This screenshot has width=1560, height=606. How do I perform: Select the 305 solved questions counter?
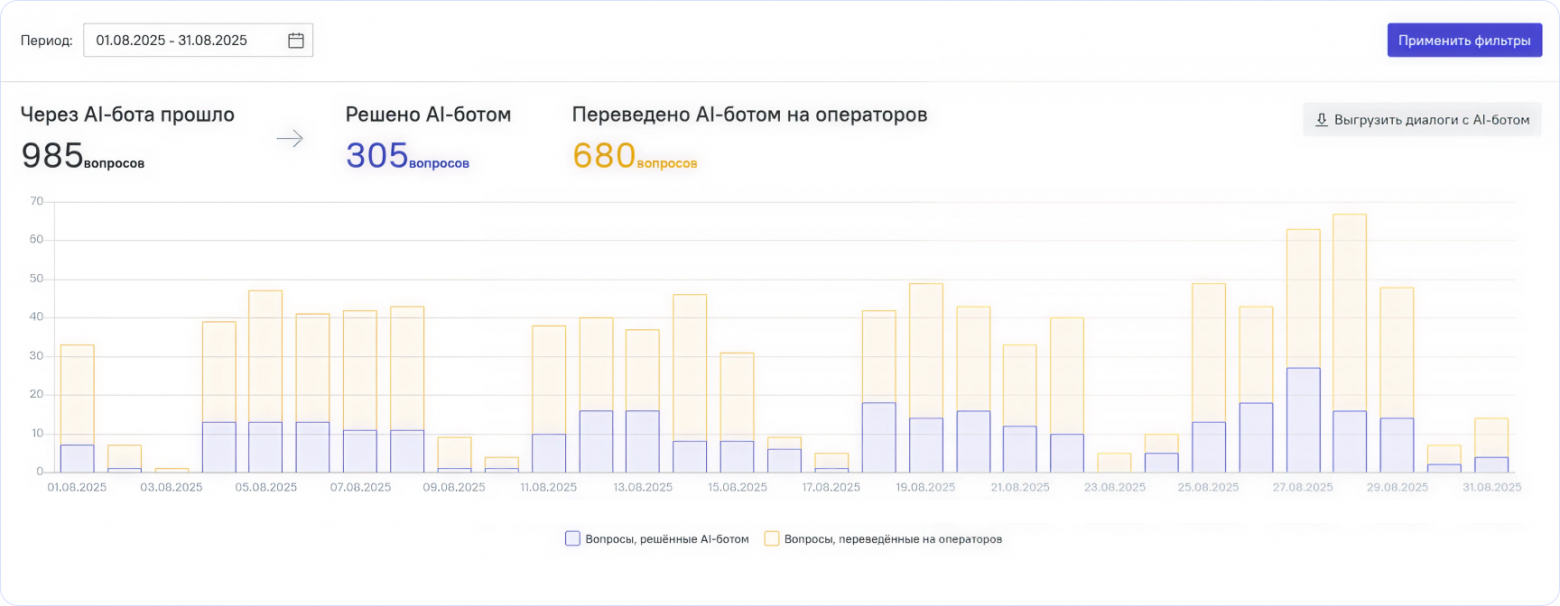pos(407,156)
